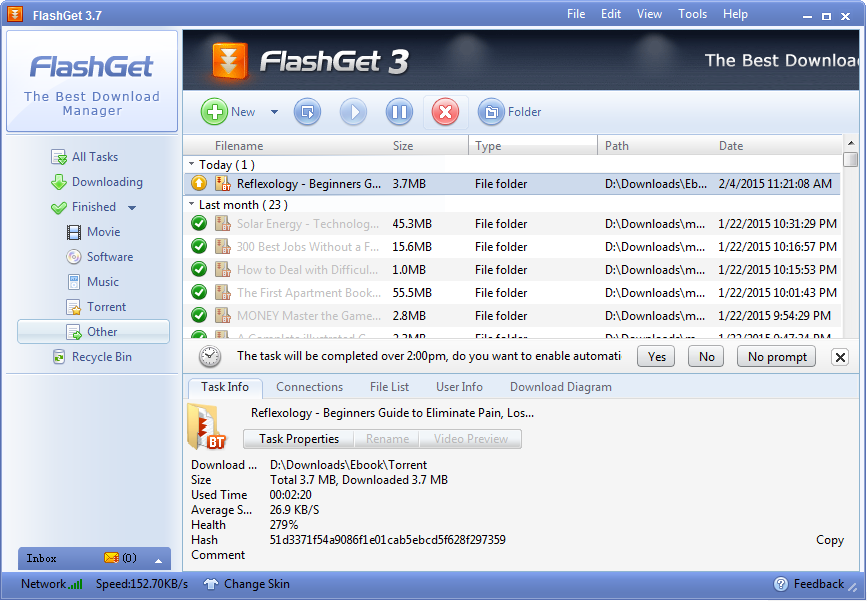This screenshot has height=601, width=867.
Task: Switch to the Task Info tab
Action: click(224, 387)
